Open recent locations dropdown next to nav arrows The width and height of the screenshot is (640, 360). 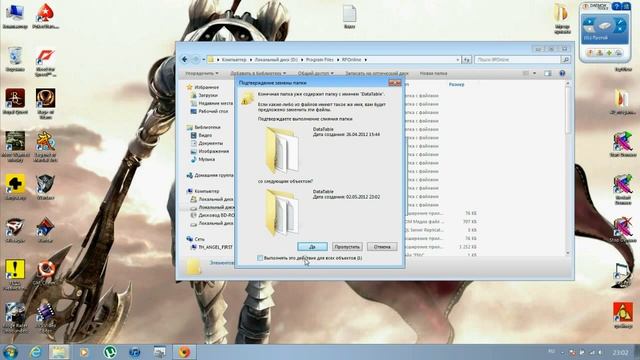(203, 60)
